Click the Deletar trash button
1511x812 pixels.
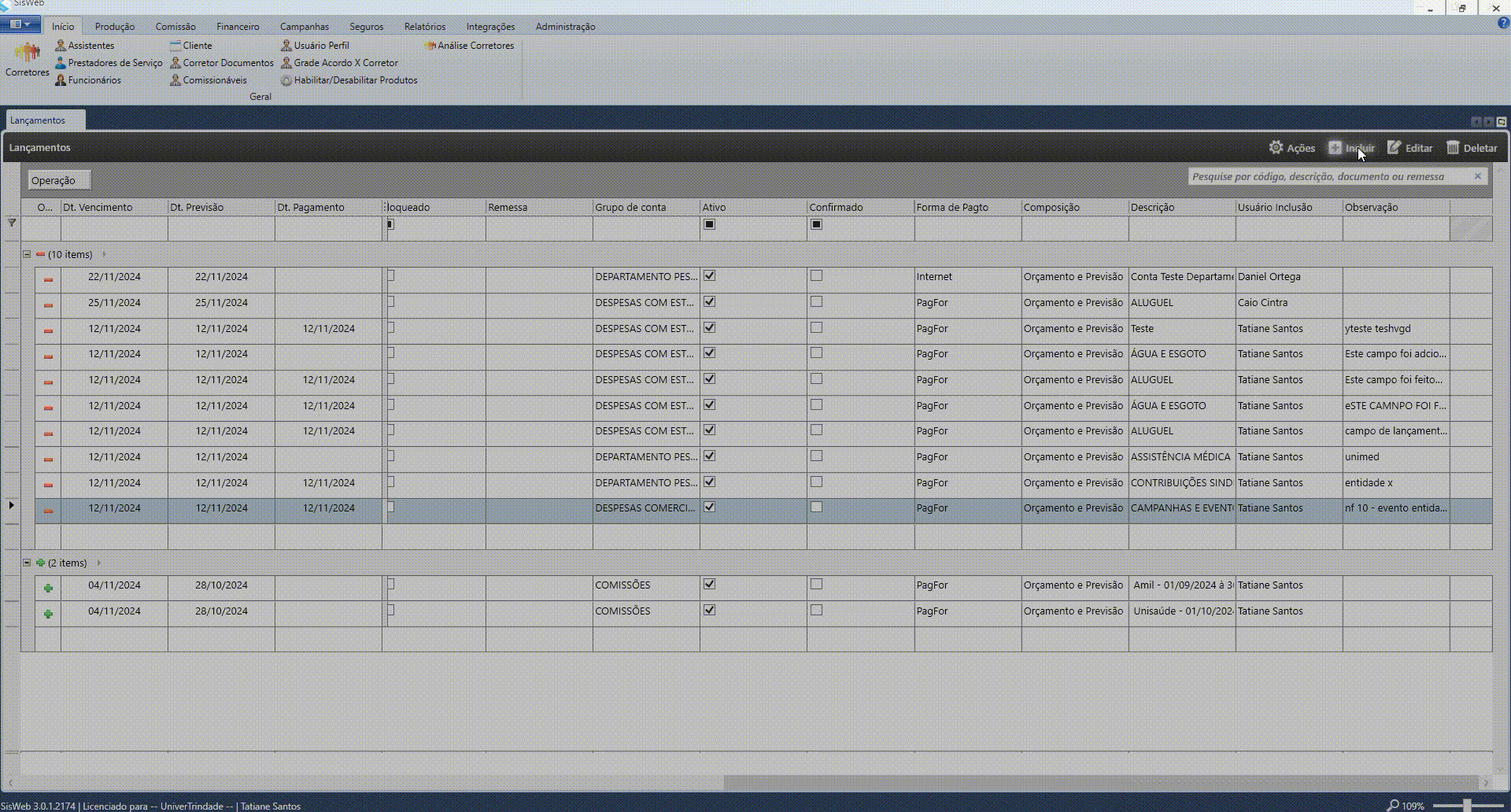[x=1472, y=148]
